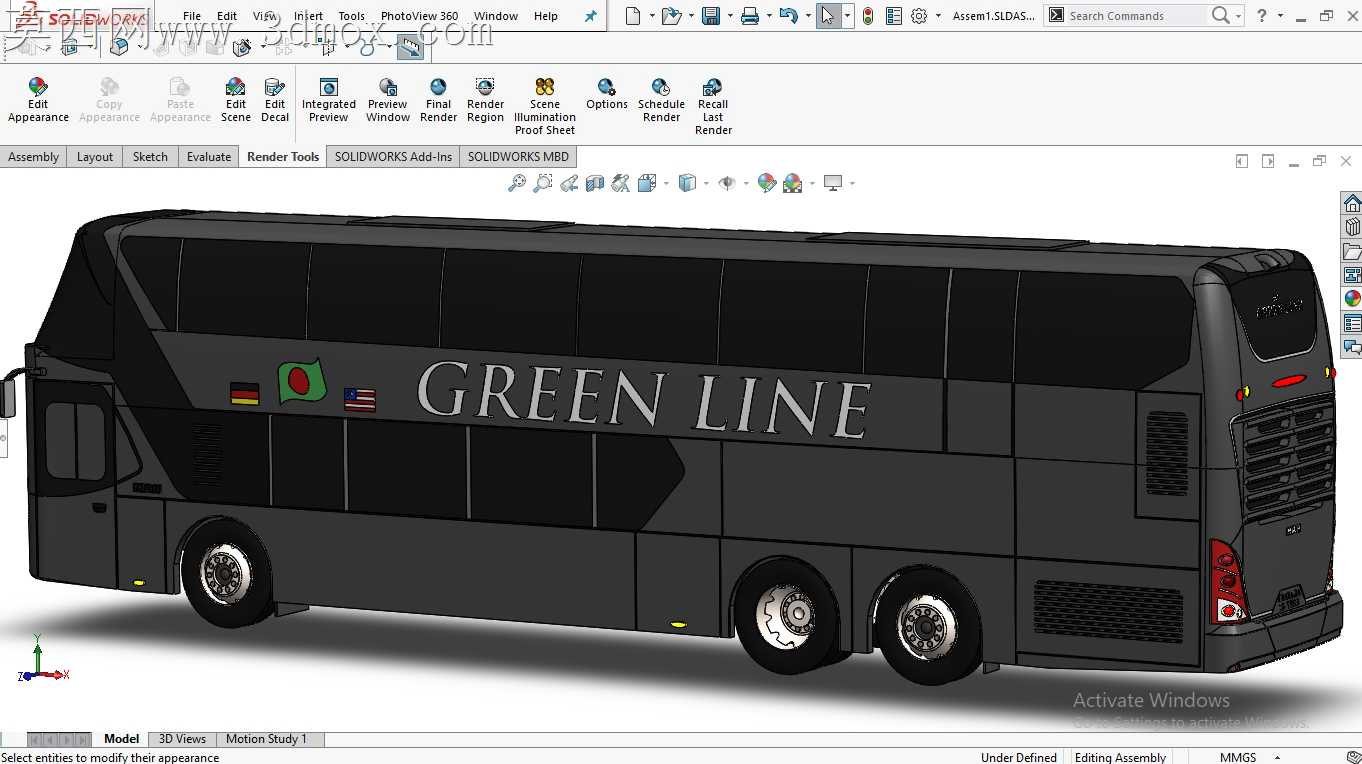The height and width of the screenshot is (764, 1362).
Task: Expand the Print dropdown arrow
Action: [x=769, y=16]
